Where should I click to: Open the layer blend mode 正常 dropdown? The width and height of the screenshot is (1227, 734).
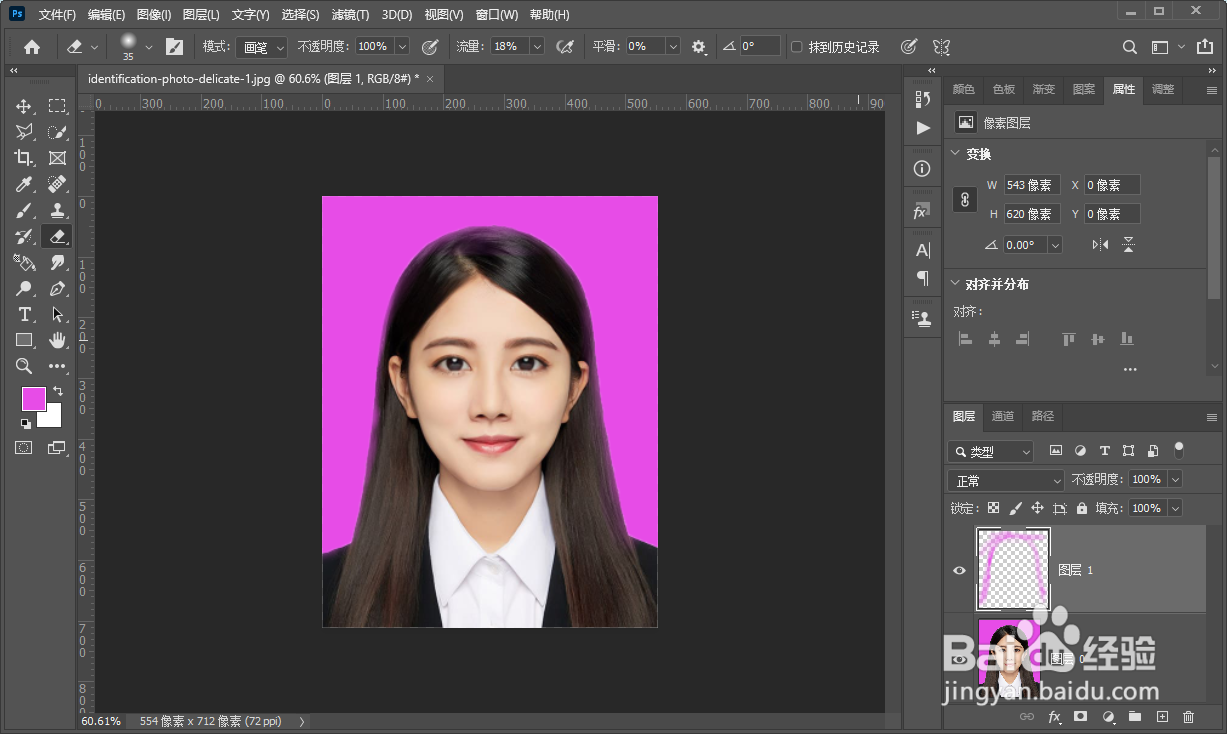pyautogui.click(x=1006, y=480)
